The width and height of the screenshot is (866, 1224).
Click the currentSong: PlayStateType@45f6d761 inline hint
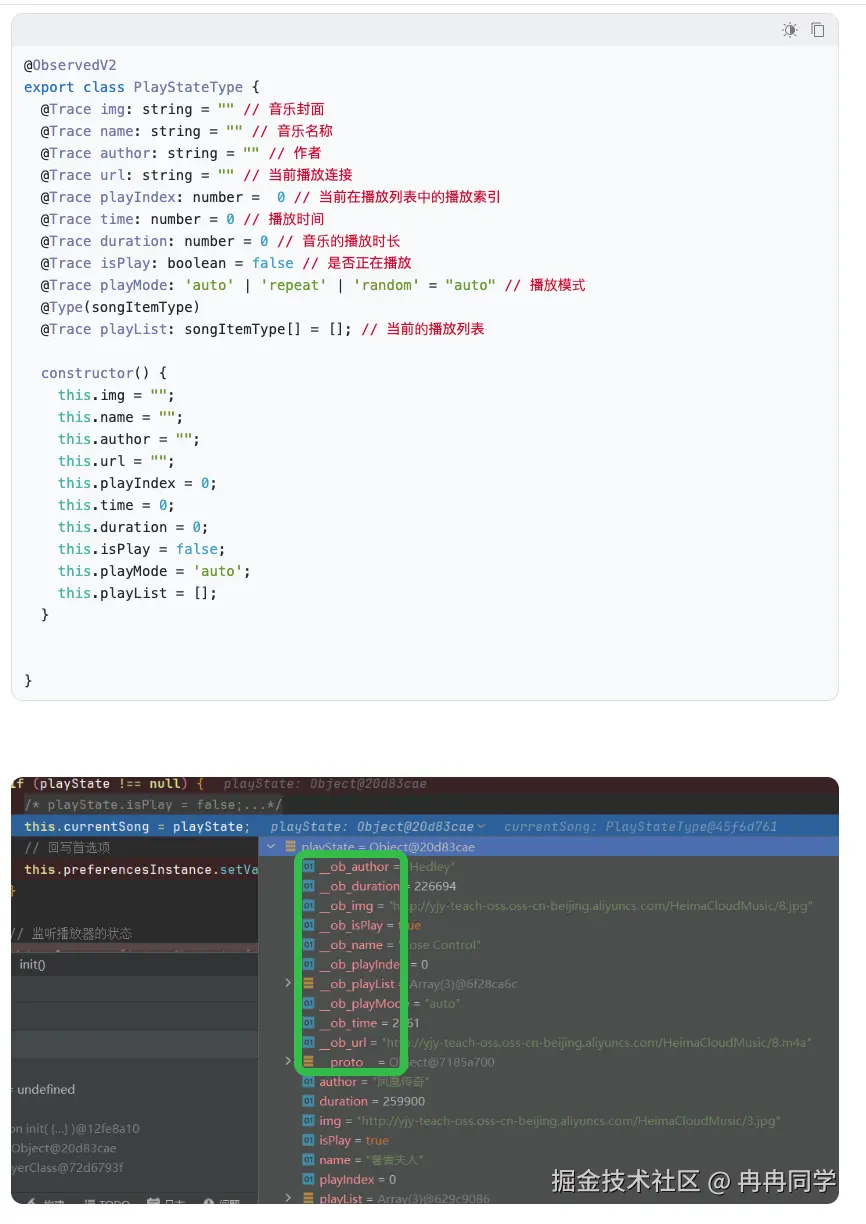[x=640, y=827]
